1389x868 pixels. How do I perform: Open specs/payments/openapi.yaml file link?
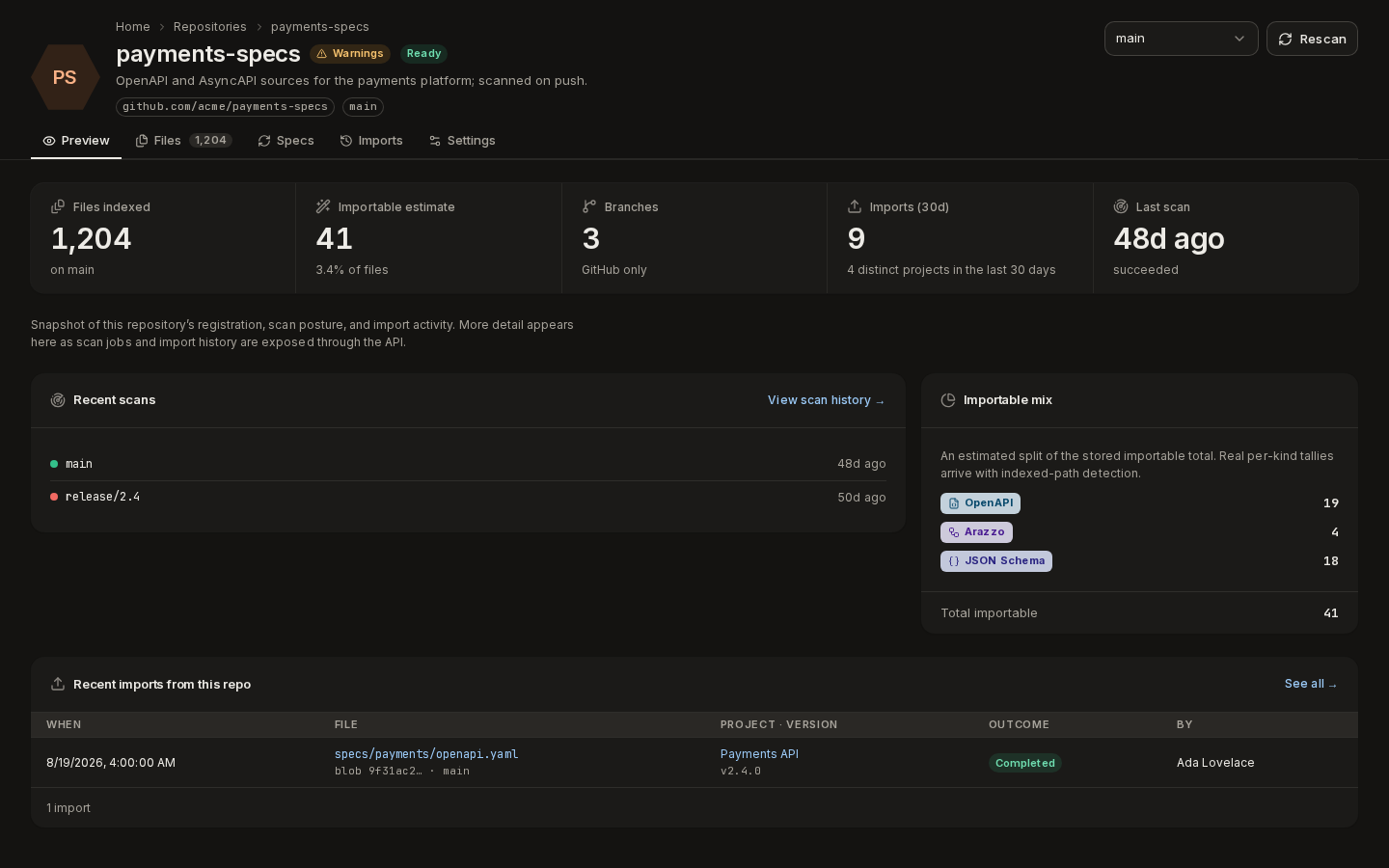click(x=426, y=754)
